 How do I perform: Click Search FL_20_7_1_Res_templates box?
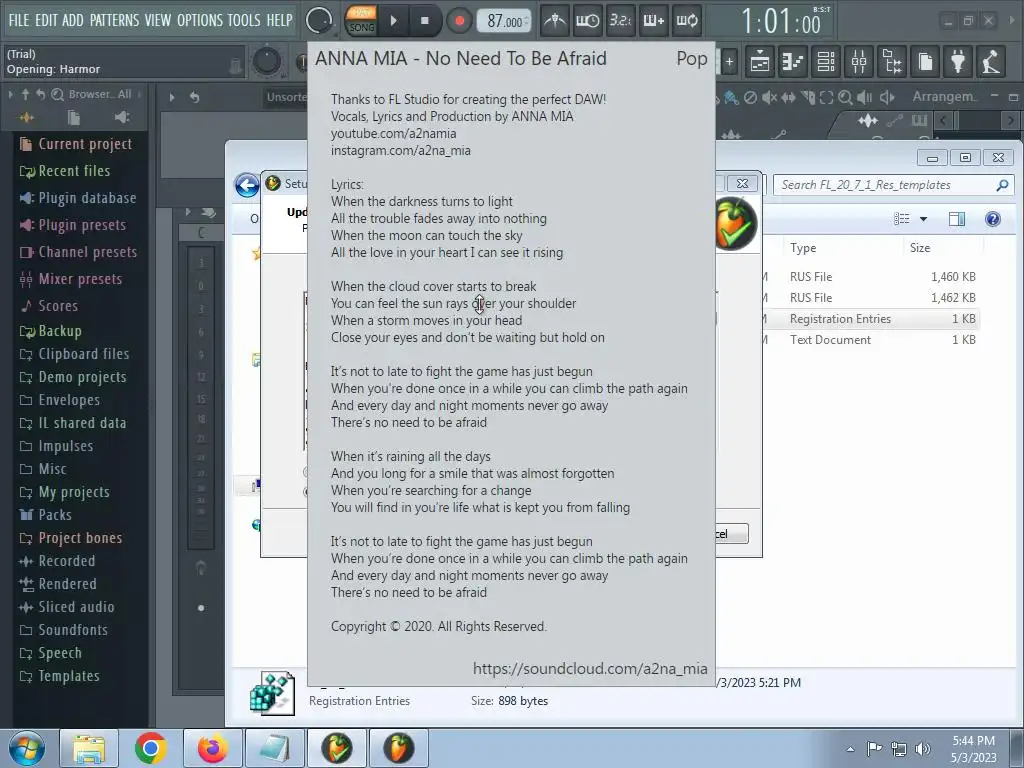(x=893, y=185)
